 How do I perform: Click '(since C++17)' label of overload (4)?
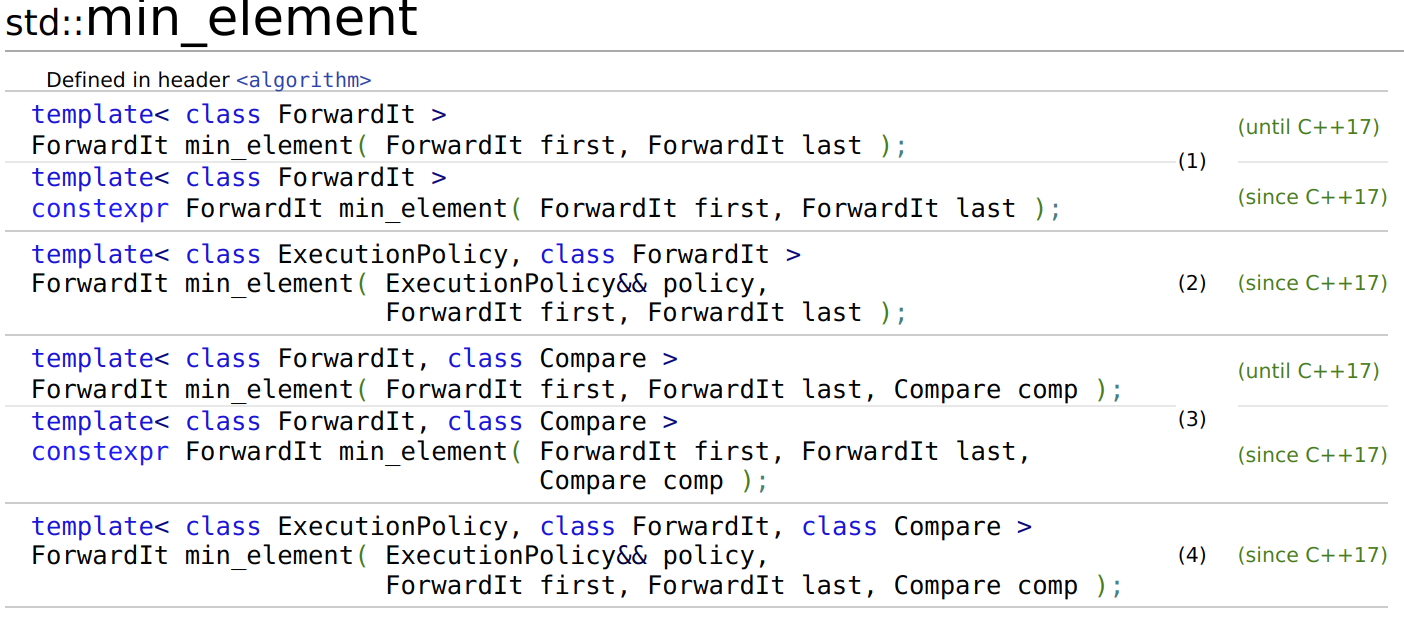[1312, 555]
